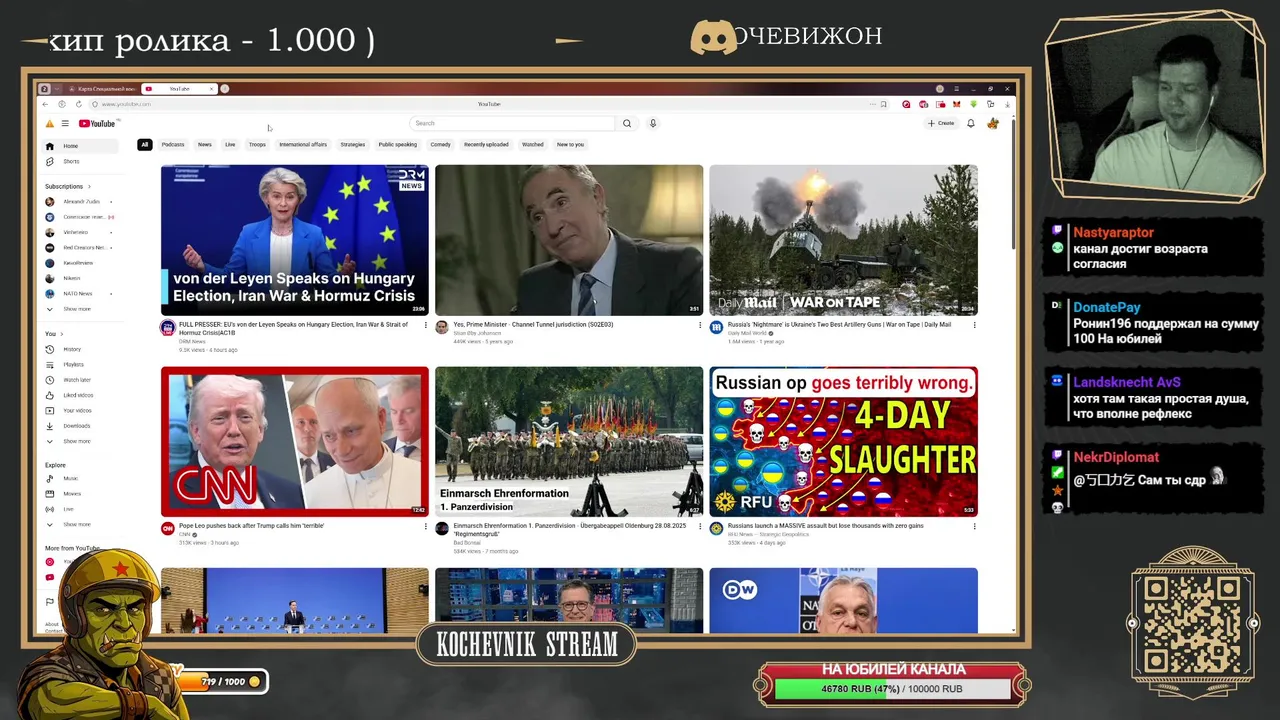
Task: Expand Show more under Explore section
Action: tap(80, 524)
